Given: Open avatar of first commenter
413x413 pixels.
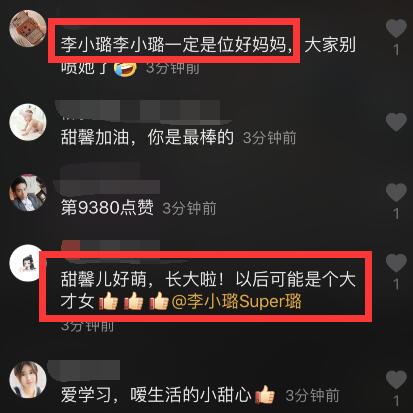Looking at the screenshot, I should click(x=28, y=28).
